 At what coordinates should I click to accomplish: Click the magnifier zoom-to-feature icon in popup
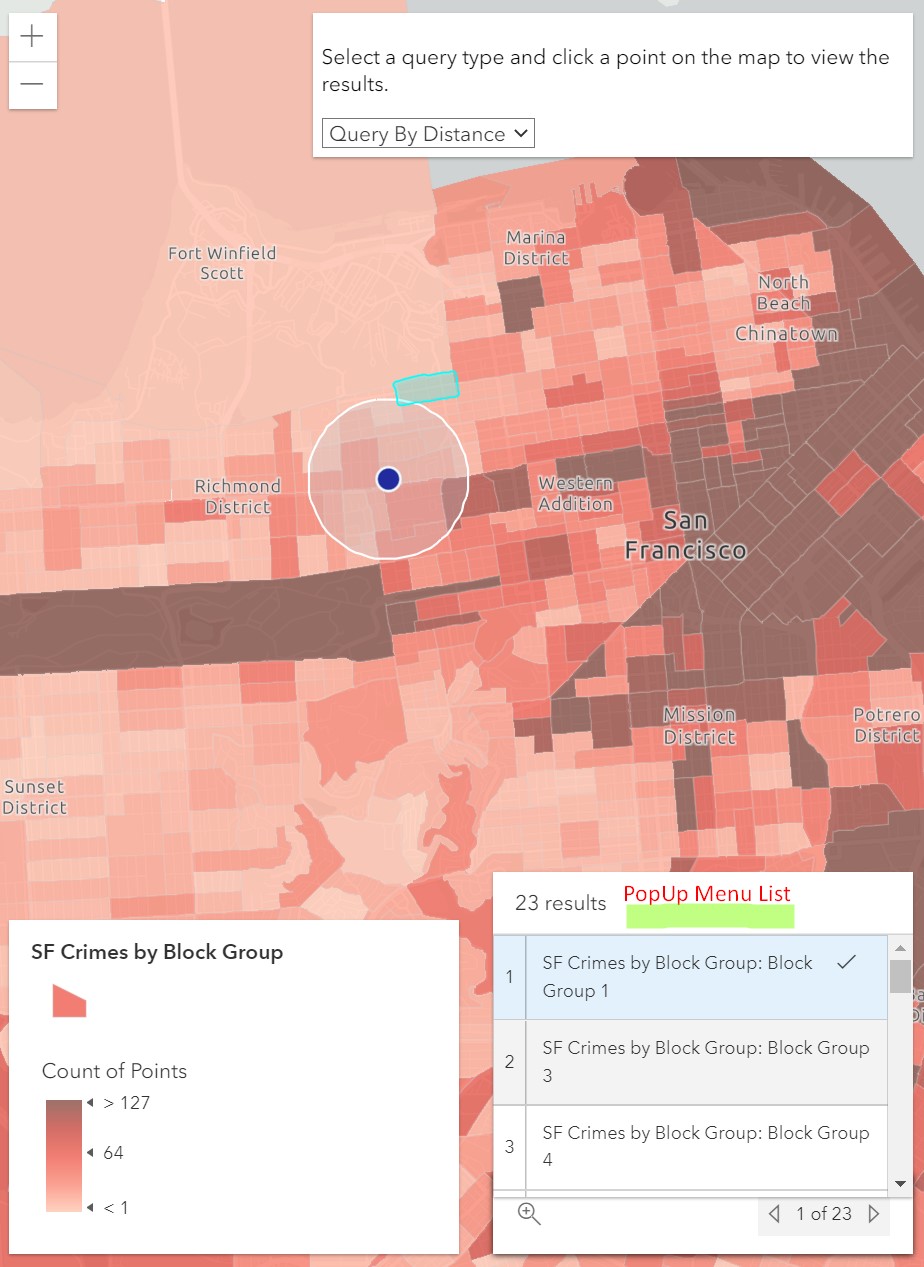pos(530,1214)
